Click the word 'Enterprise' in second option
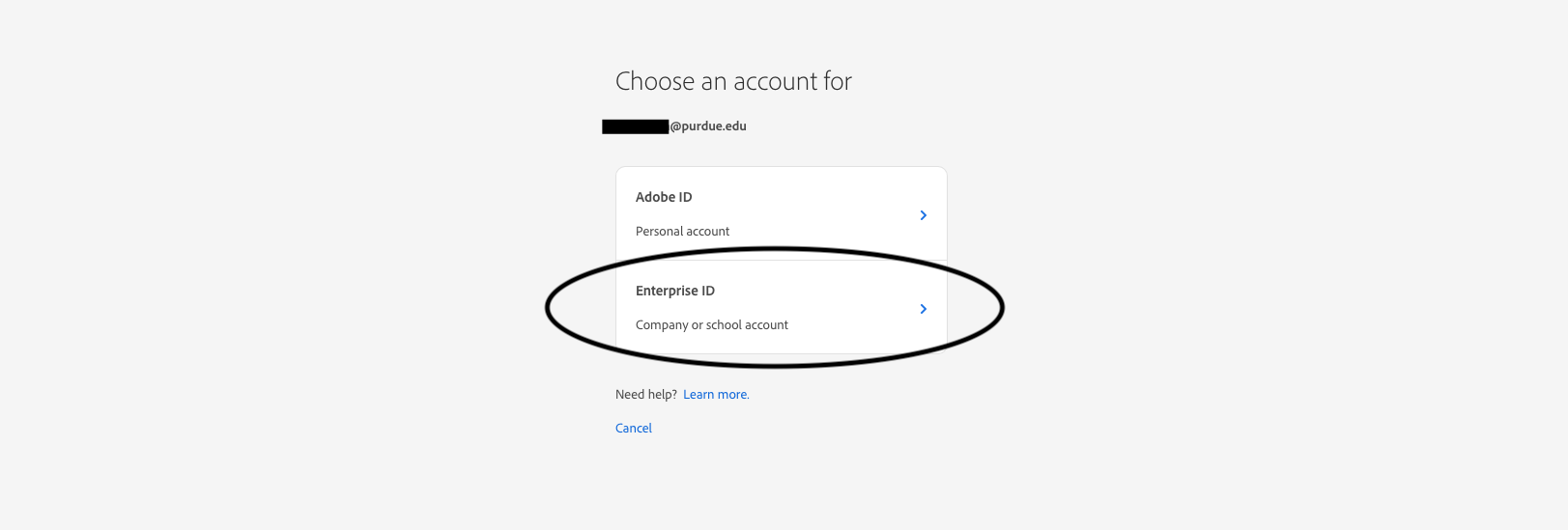Screen dimensions: 1568x530 (x=667, y=291)
